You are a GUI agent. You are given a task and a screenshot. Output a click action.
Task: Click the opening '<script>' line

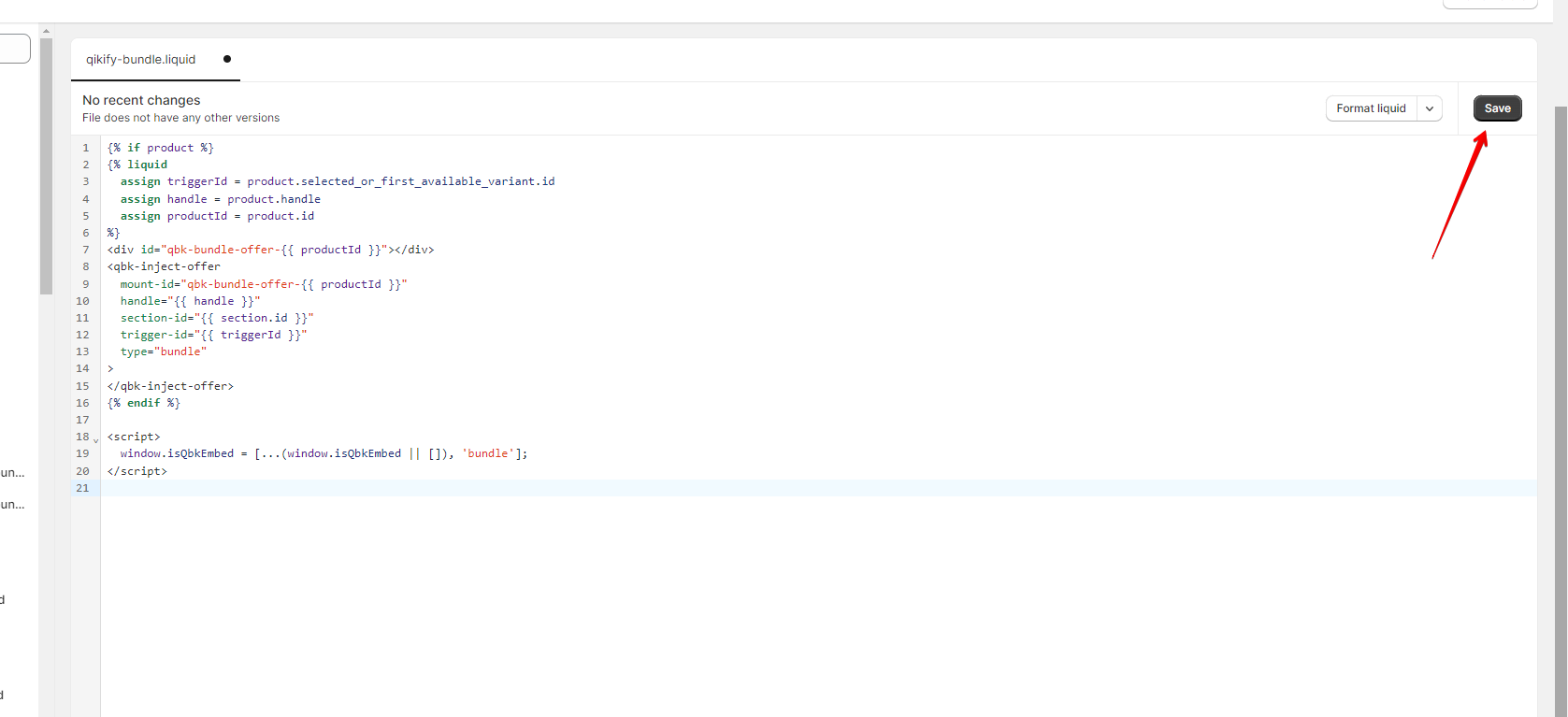coord(134,437)
